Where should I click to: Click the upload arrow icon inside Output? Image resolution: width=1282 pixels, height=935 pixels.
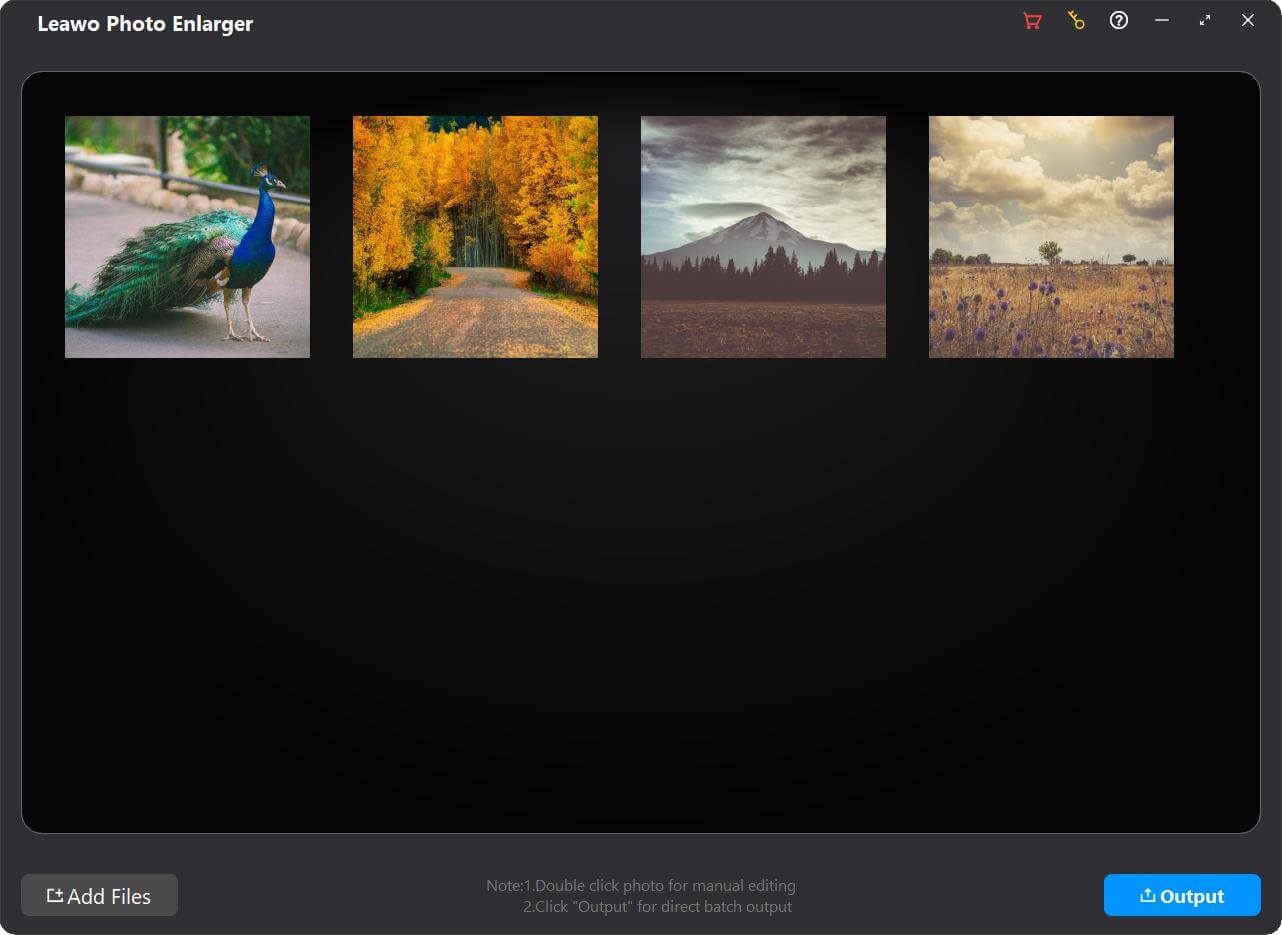click(x=1148, y=895)
